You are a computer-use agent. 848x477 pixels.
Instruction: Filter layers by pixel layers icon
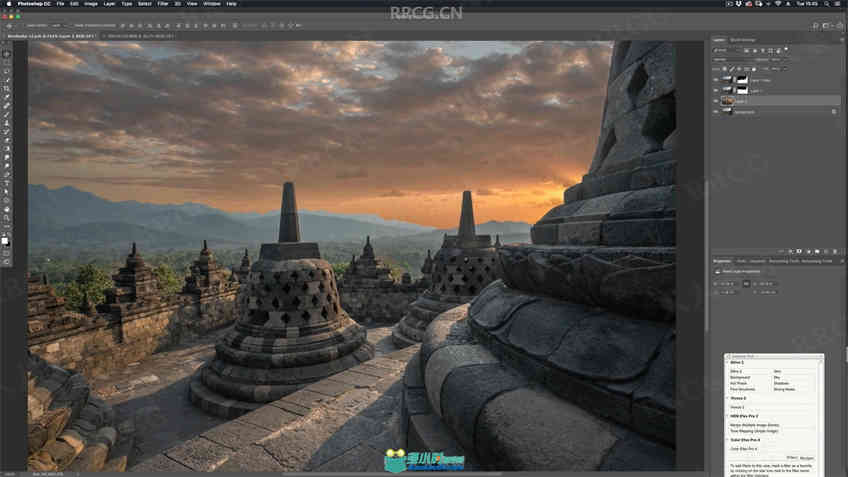pyautogui.click(x=747, y=50)
